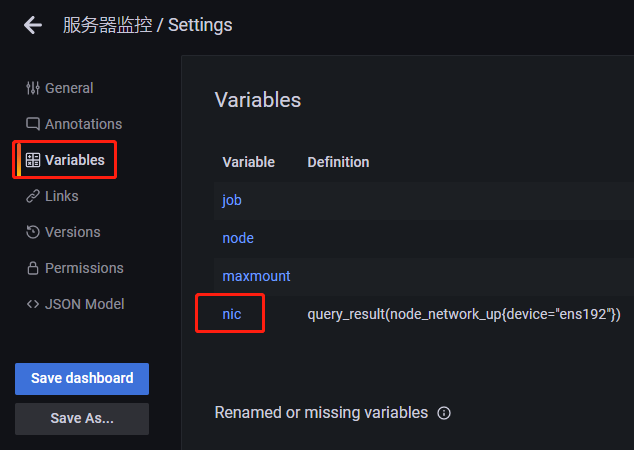
Task: Click the Permissions lock icon
Action: (x=33, y=268)
